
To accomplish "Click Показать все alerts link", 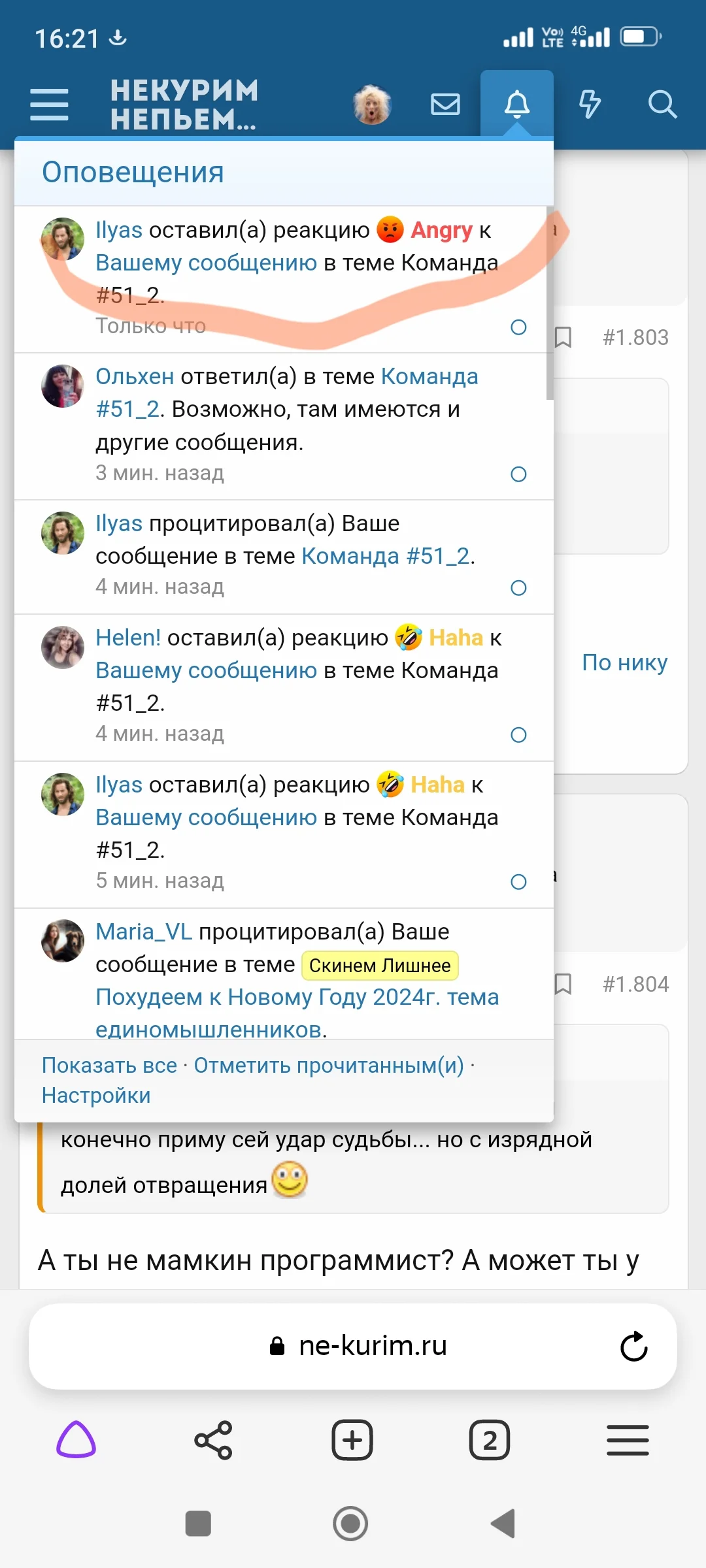I will (109, 1066).
